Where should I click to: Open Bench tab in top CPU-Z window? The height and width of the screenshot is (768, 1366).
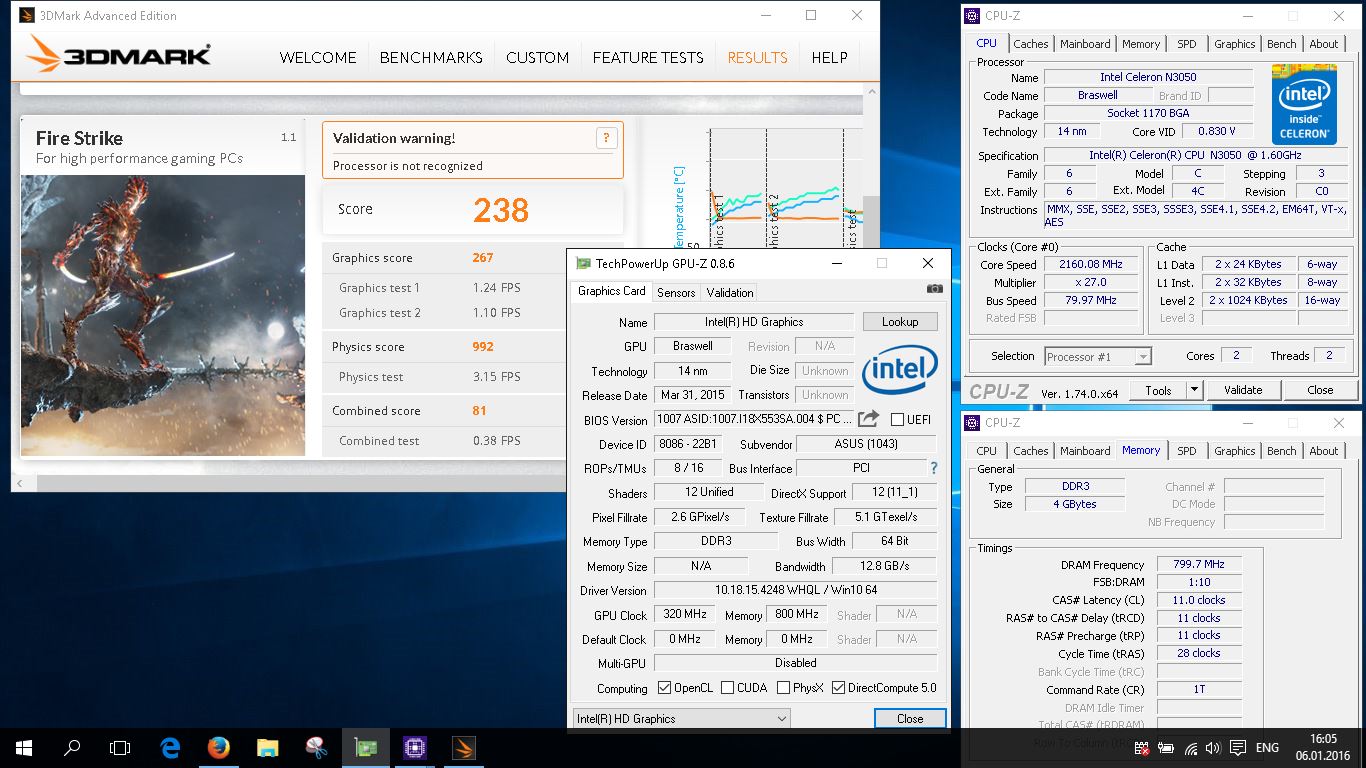pyautogui.click(x=1282, y=44)
